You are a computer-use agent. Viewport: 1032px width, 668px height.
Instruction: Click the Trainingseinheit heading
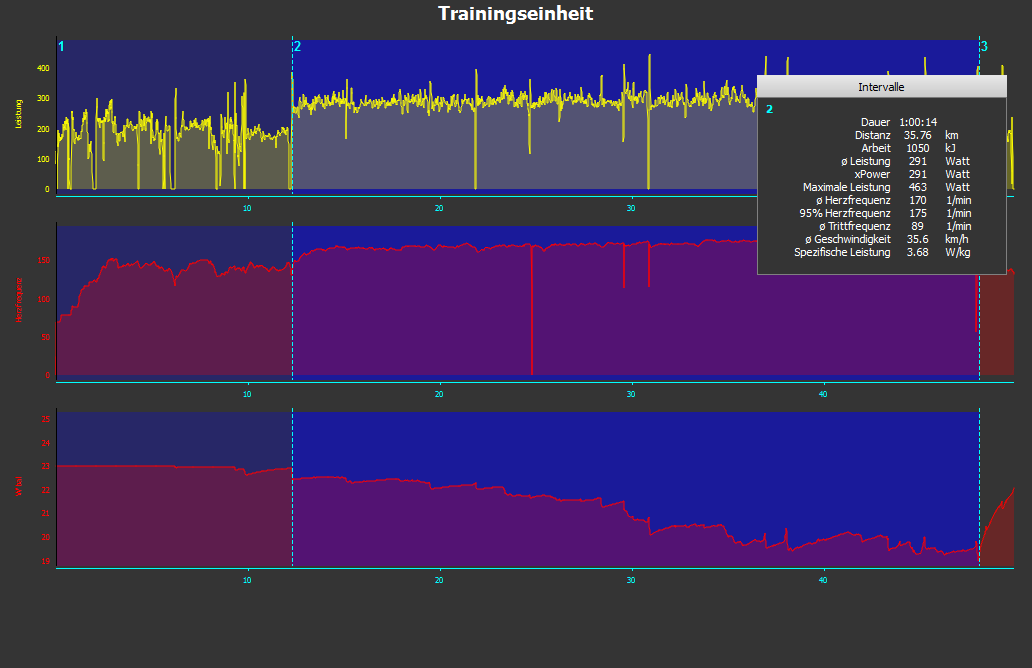(x=515, y=14)
